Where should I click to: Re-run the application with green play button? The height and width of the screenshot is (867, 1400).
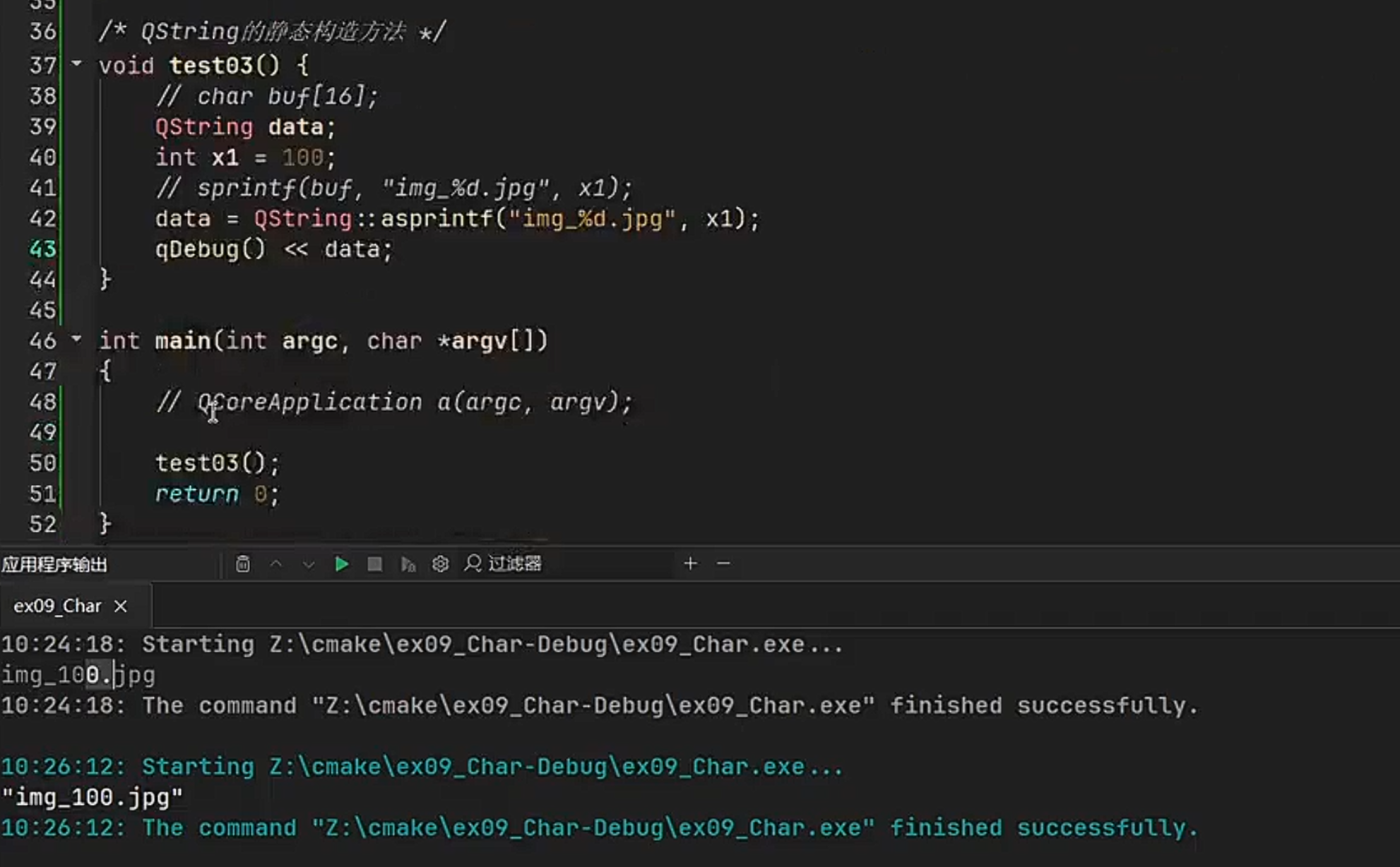[x=342, y=564]
